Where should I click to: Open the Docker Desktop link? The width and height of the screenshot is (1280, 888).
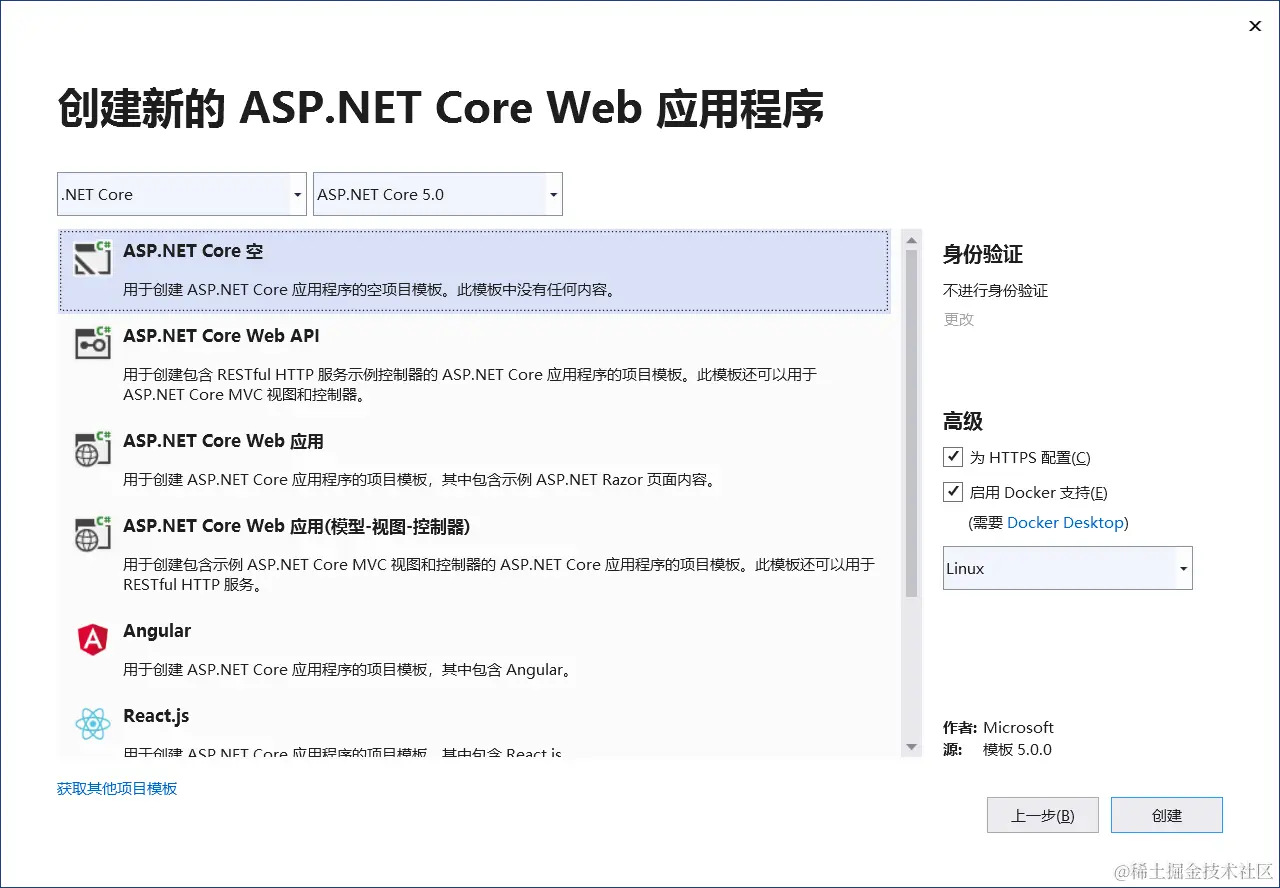pos(1065,523)
